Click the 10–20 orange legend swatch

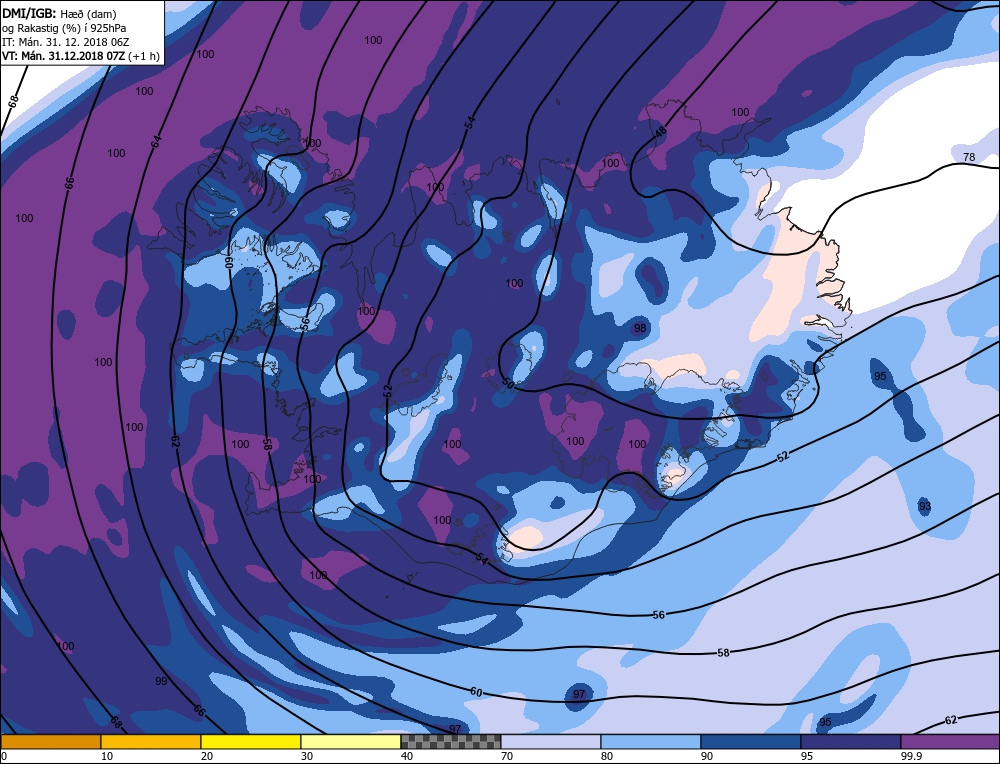(x=151, y=742)
